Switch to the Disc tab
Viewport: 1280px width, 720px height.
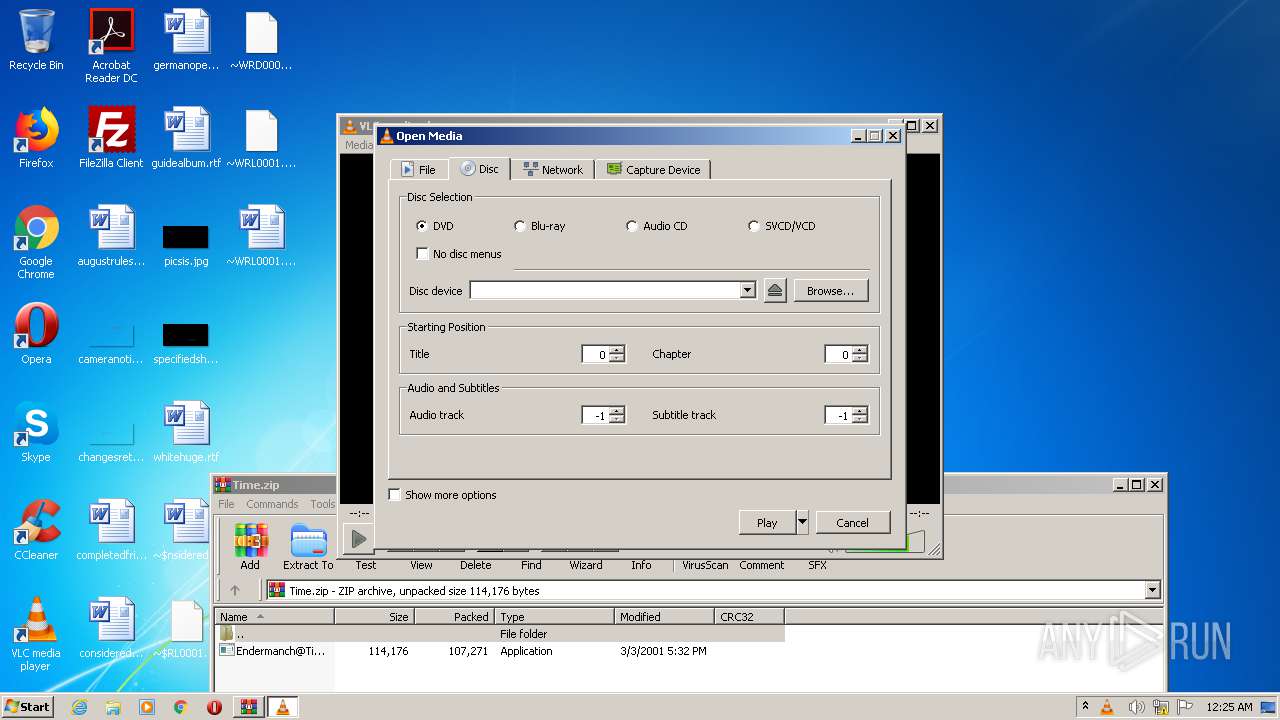coord(479,169)
